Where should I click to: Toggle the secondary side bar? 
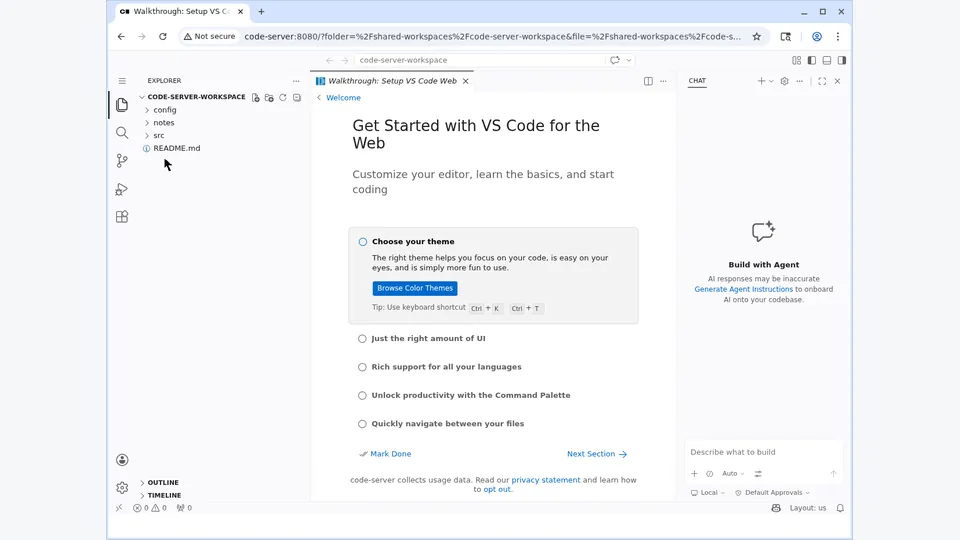coord(842,60)
